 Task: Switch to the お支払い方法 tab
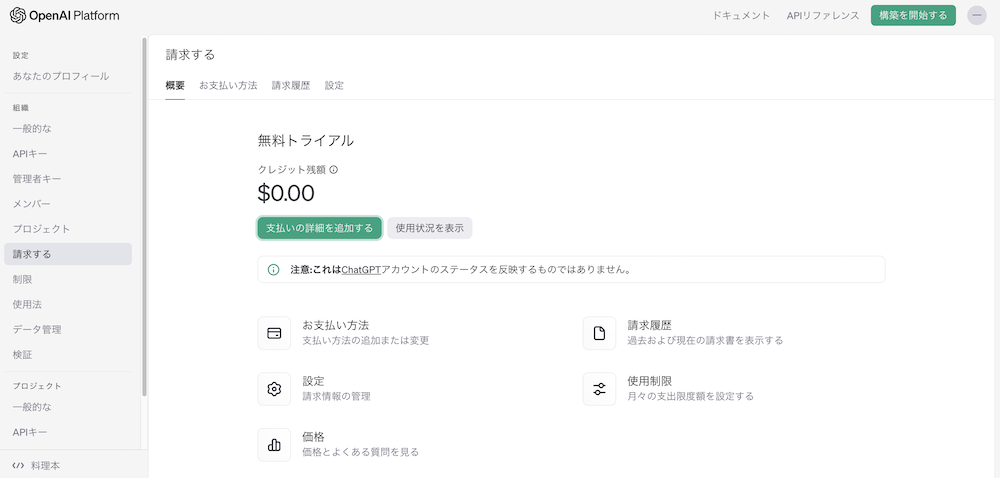click(x=228, y=86)
